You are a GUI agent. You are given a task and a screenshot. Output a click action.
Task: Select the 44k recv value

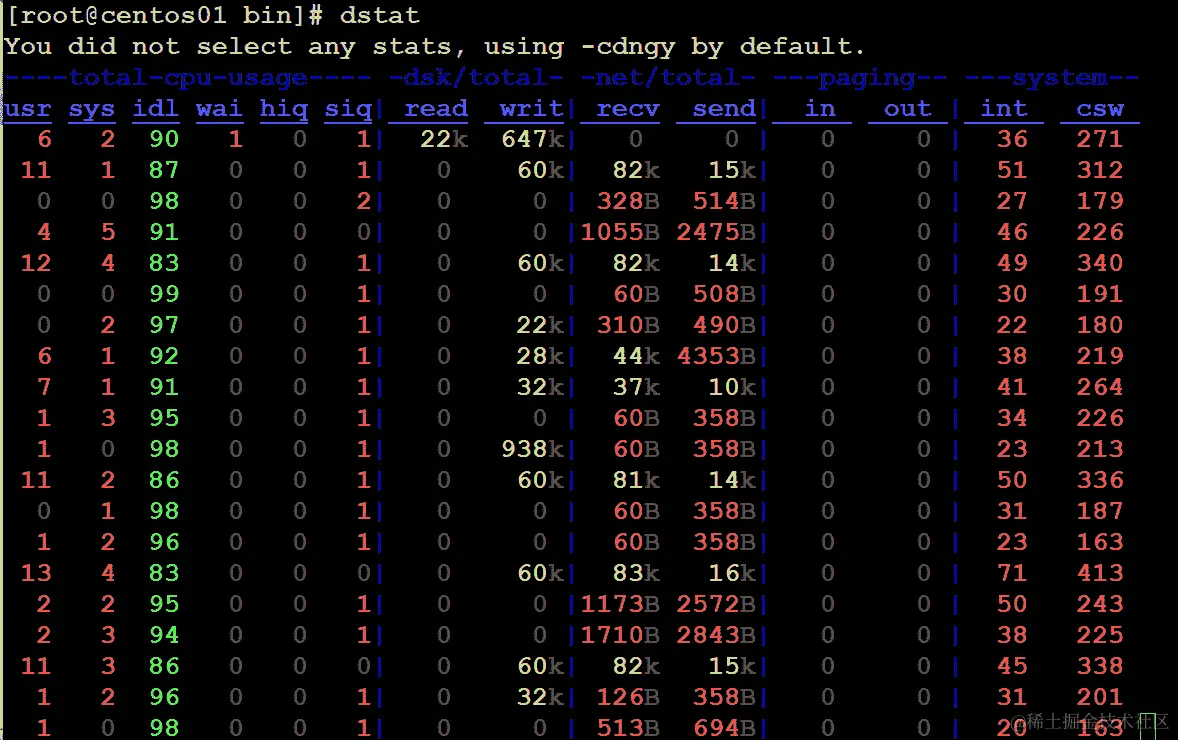click(x=636, y=356)
